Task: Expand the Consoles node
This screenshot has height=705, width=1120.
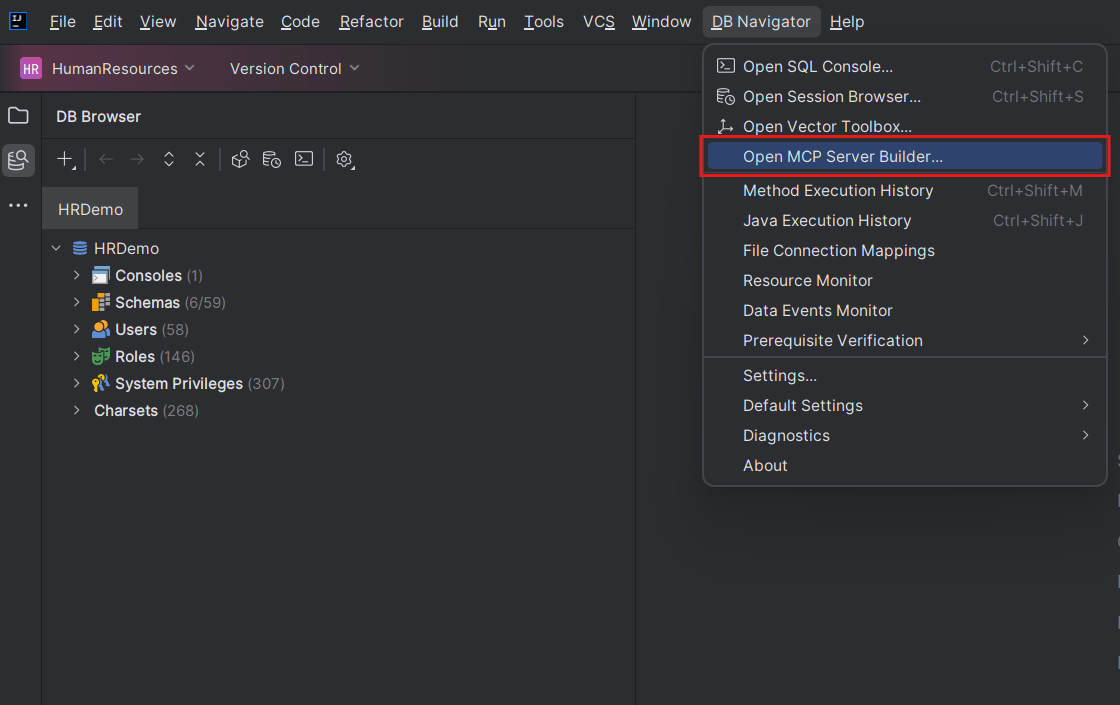Action: (76, 275)
